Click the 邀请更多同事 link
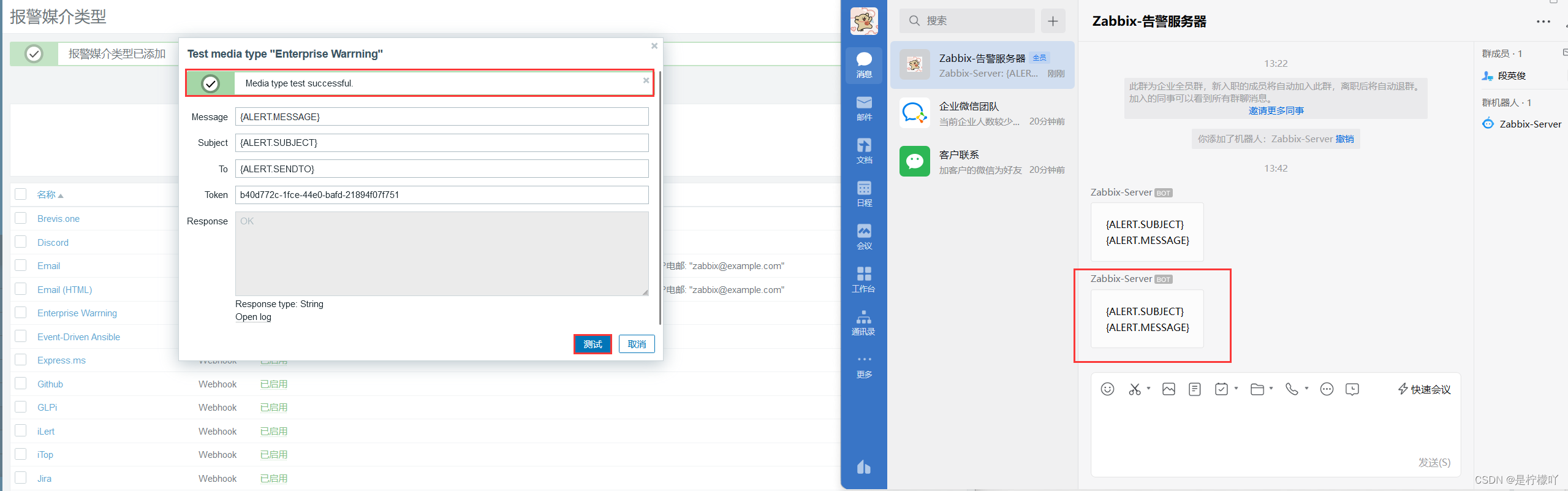1568x491 pixels. (1276, 111)
